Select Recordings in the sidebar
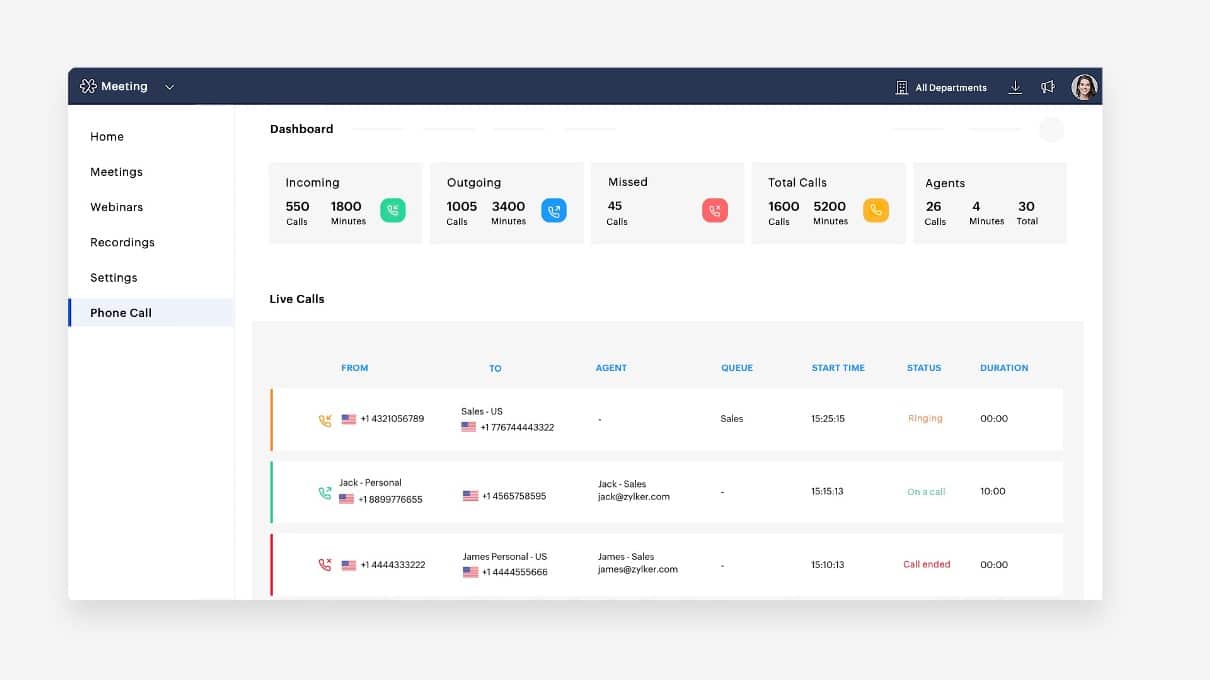Image resolution: width=1210 pixels, height=680 pixels. pyautogui.click(x=122, y=242)
